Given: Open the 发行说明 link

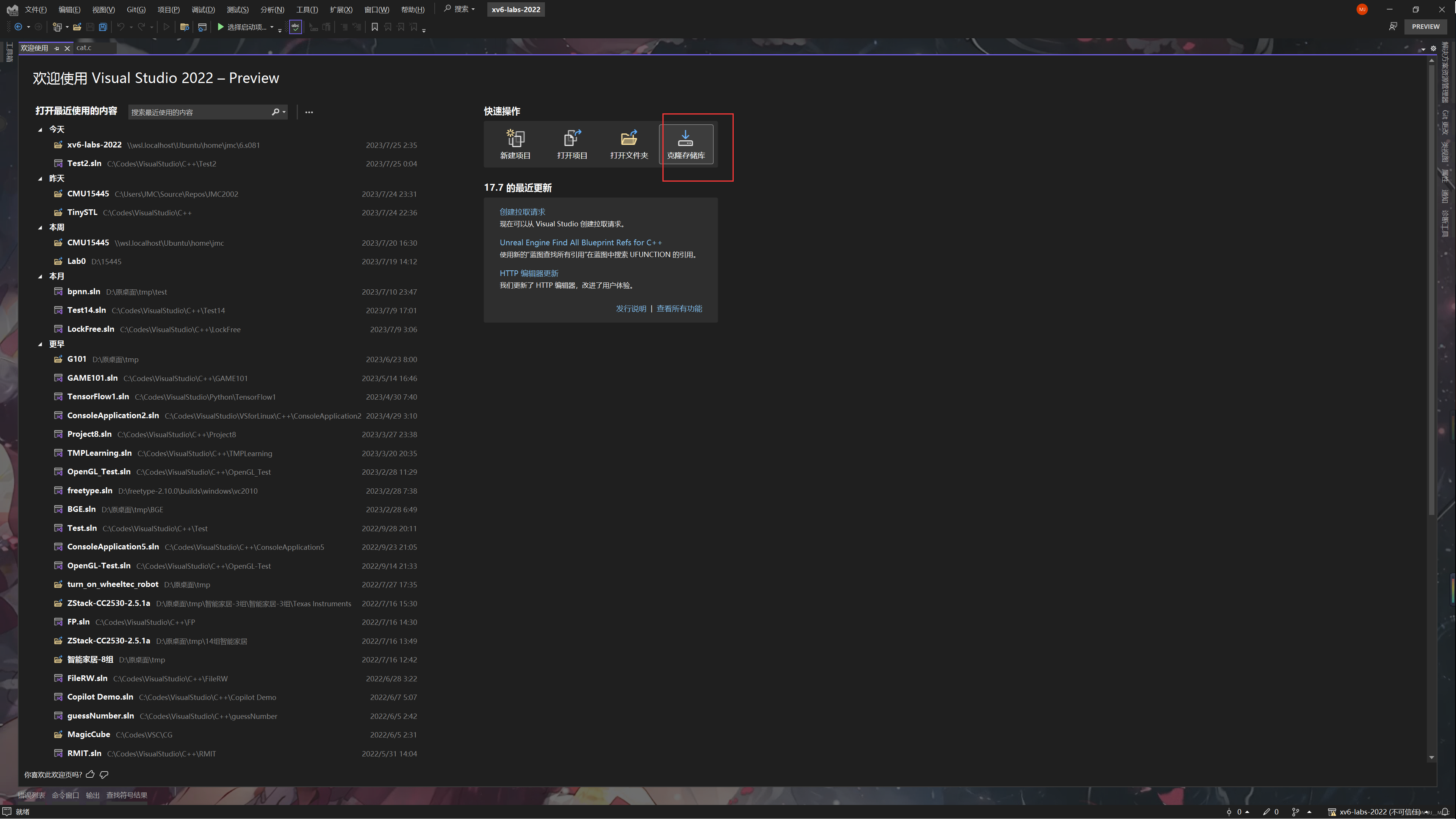Looking at the screenshot, I should [631, 308].
